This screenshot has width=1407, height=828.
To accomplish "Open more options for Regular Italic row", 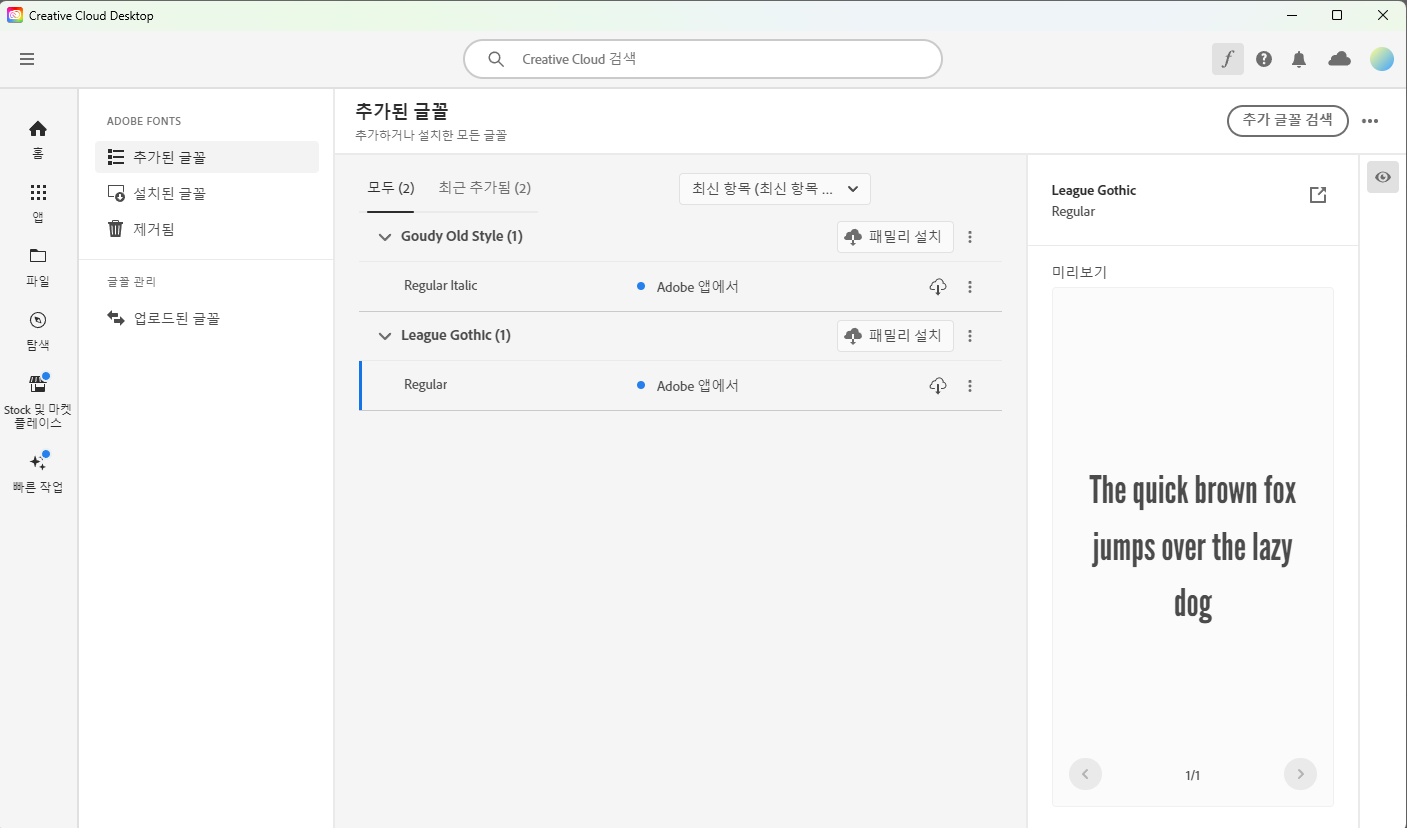I will pyautogui.click(x=970, y=287).
